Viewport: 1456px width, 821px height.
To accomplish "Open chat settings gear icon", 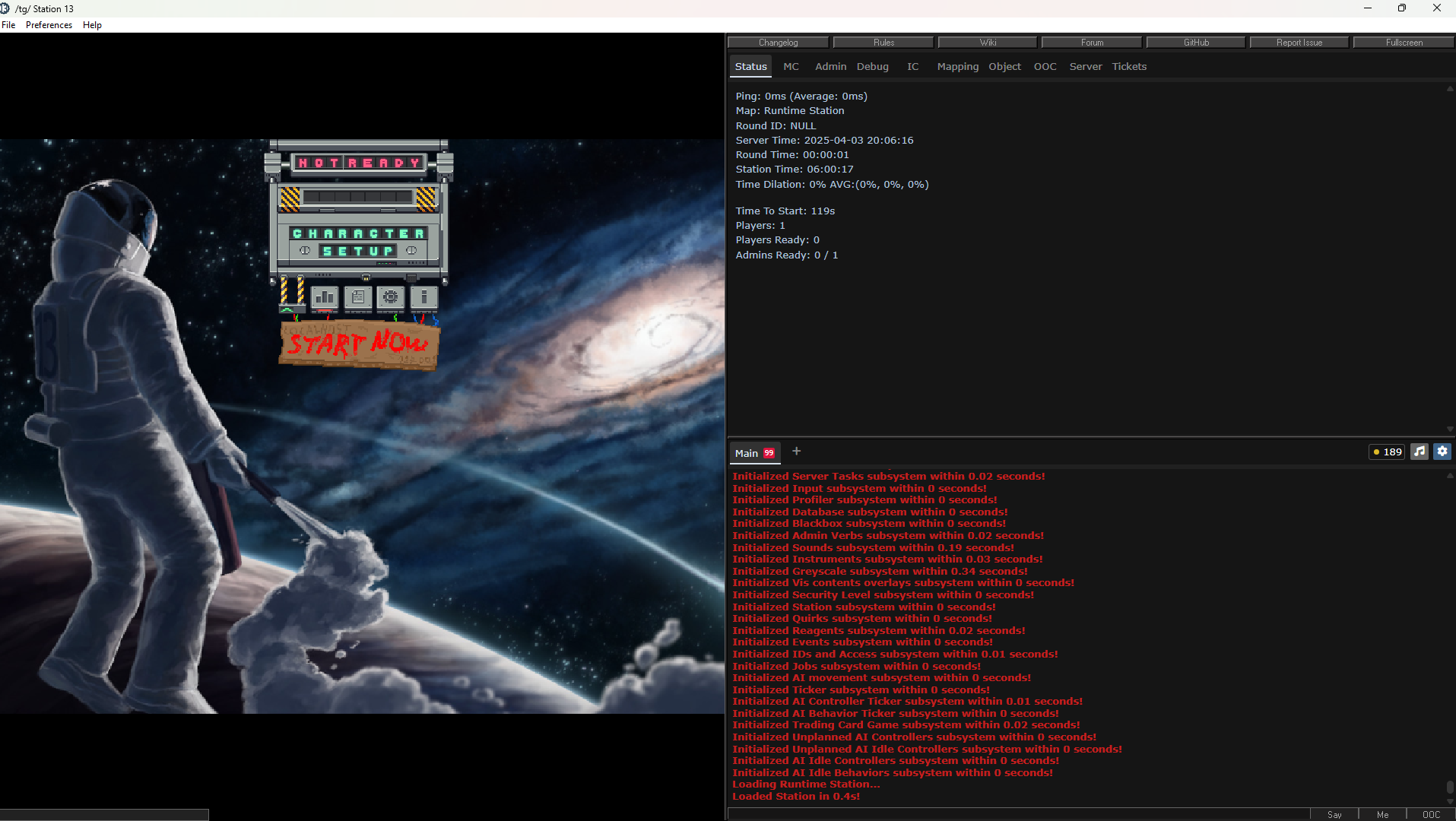I will coord(1442,452).
